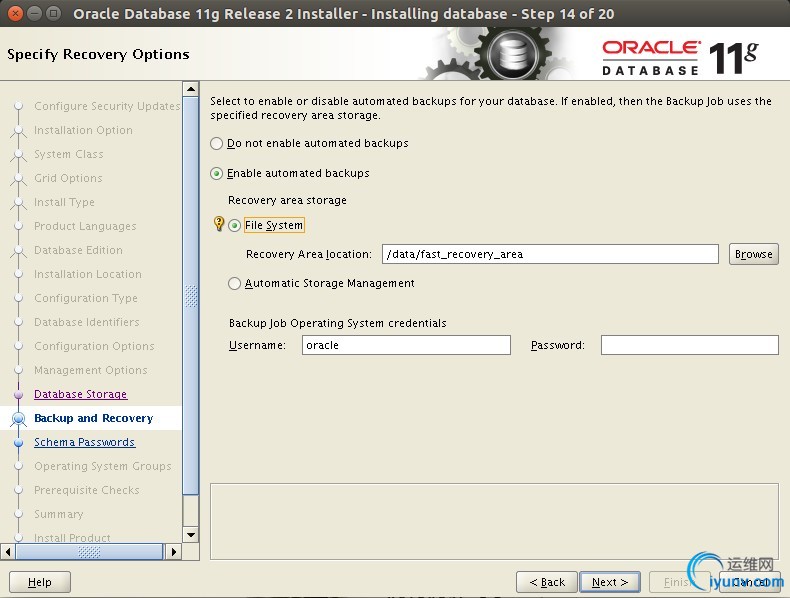Focus the Password input field
The image size is (790, 598).
tap(689, 345)
